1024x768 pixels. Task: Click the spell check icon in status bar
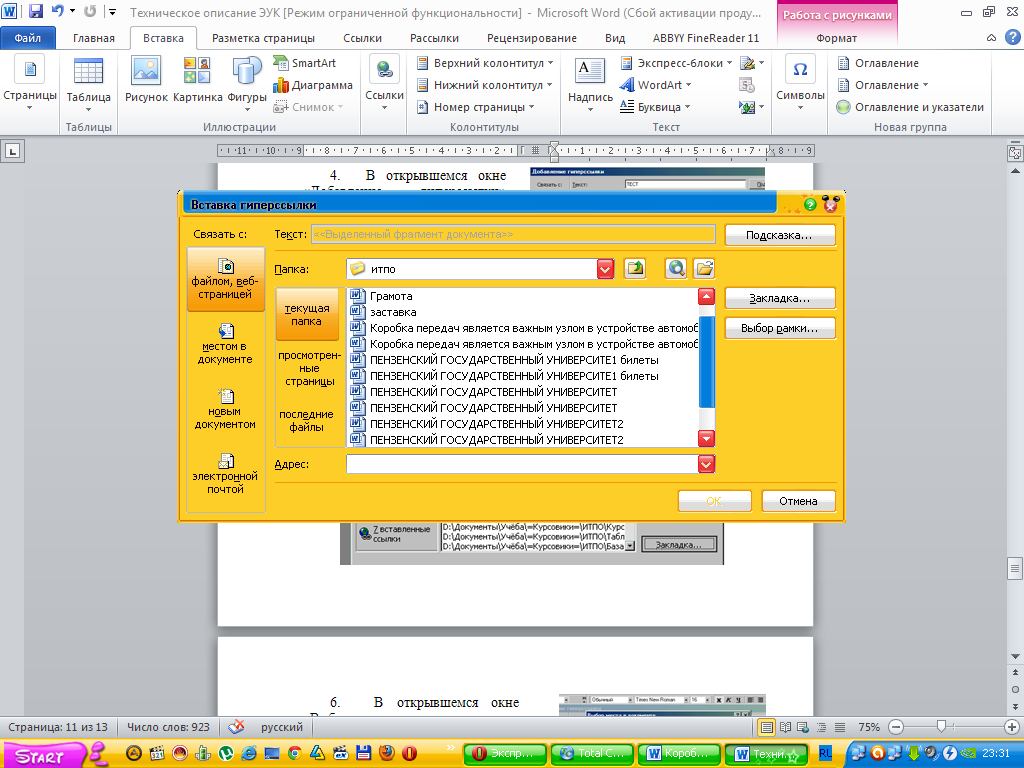coord(236,727)
